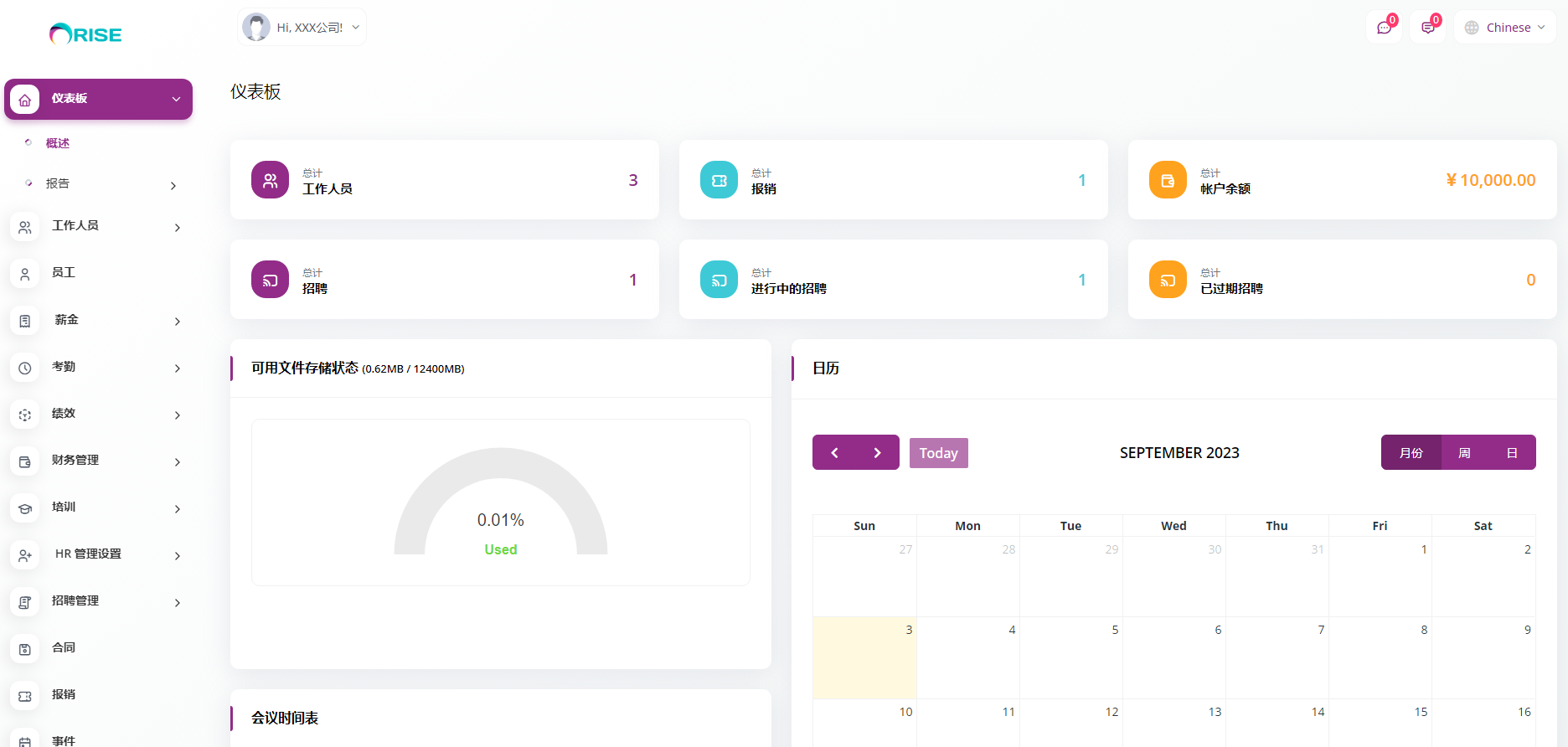Switch calendar to 周 view
The image size is (1568, 747).
click(1464, 453)
